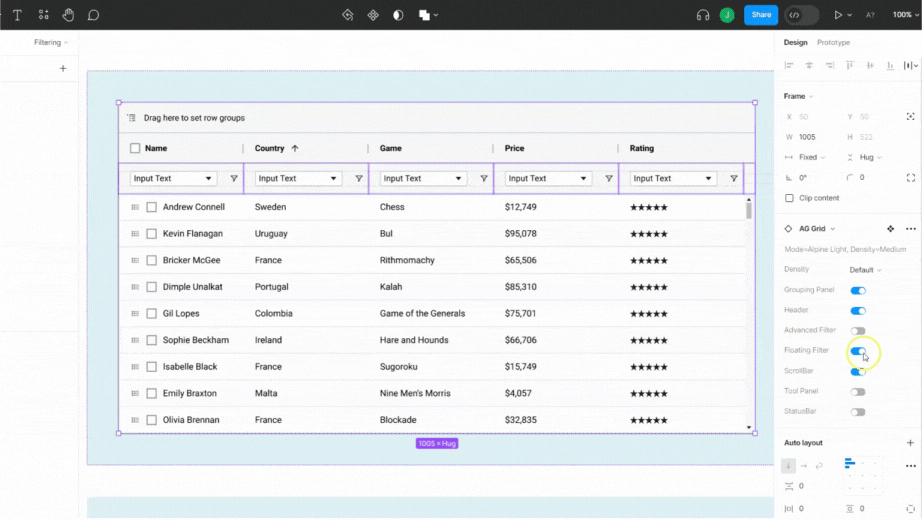
Task: Click the Country column header to sort
Action: click(x=270, y=148)
